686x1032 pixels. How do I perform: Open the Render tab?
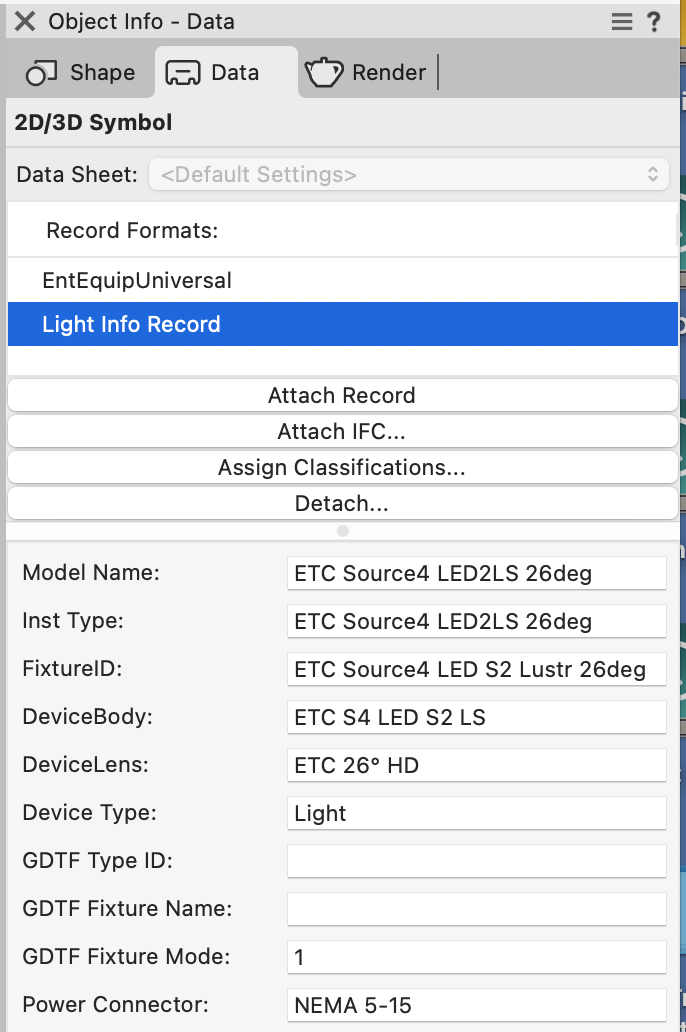click(366, 73)
